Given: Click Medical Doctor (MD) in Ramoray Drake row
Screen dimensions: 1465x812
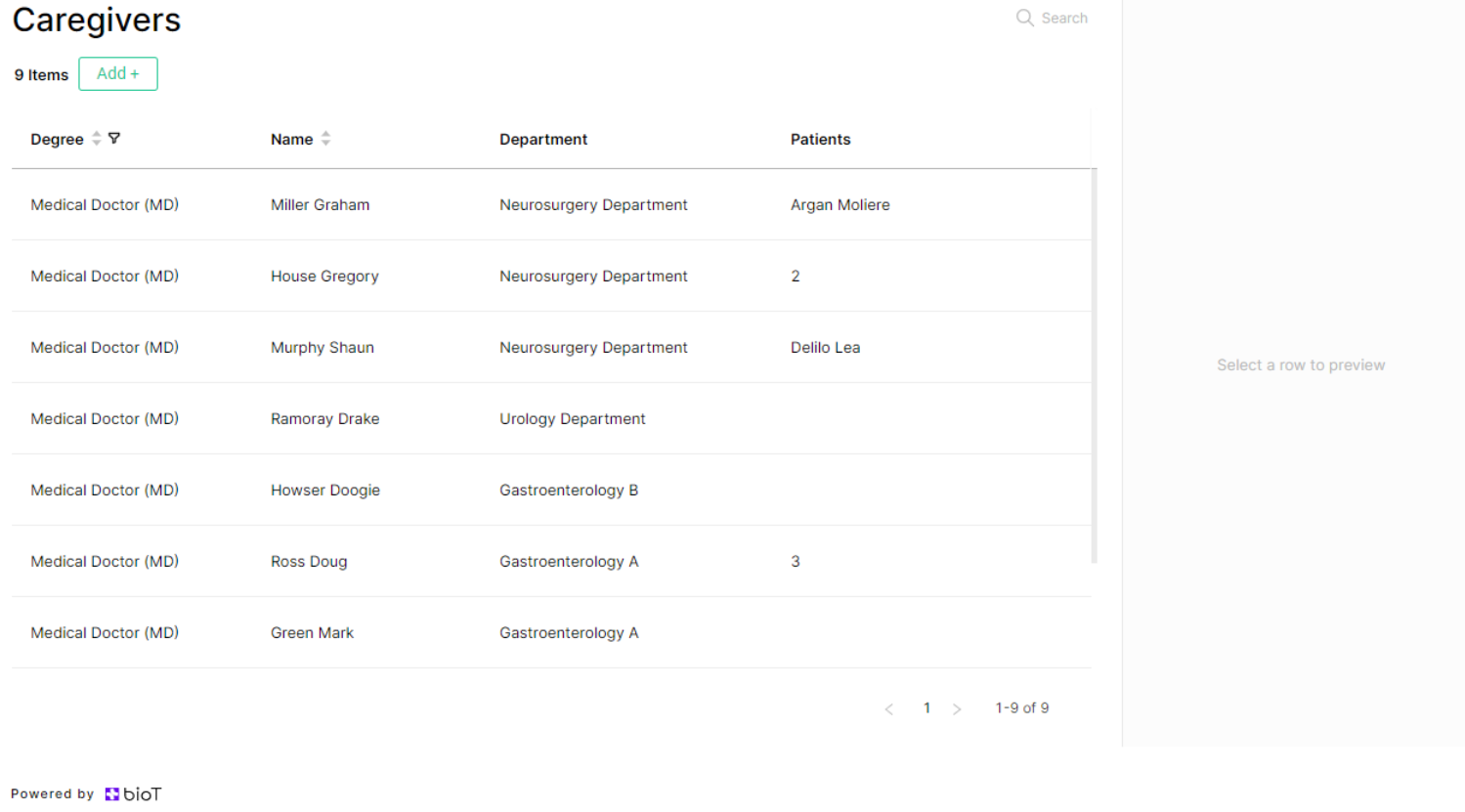Looking at the screenshot, I should click(x=105, y=419).
